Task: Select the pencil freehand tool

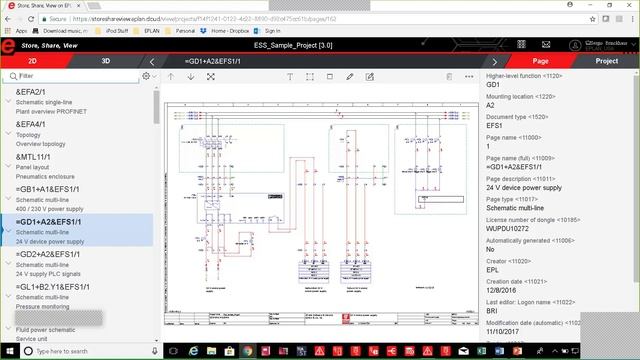Action: pyautogui.click(x=350, y=76)
